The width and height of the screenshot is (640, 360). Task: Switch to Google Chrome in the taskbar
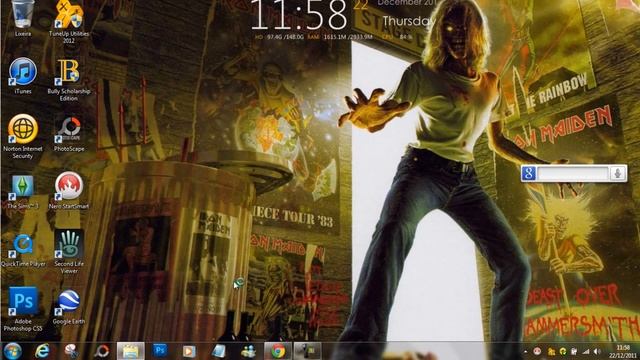click(x=278, y=351)
